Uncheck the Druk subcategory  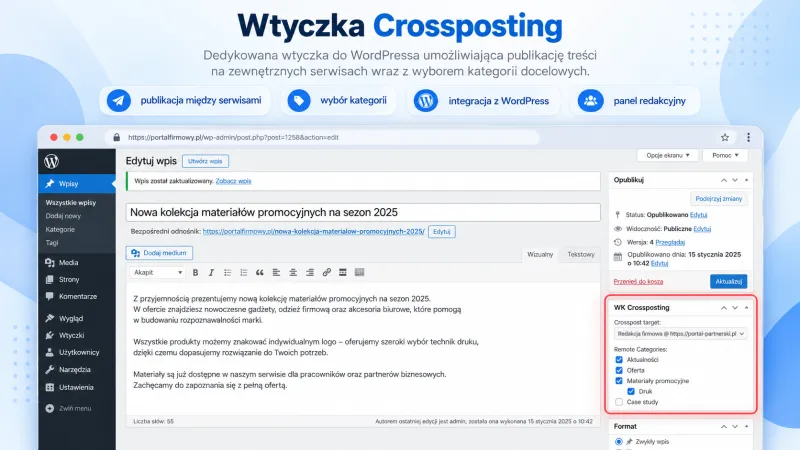click(631, 391)
